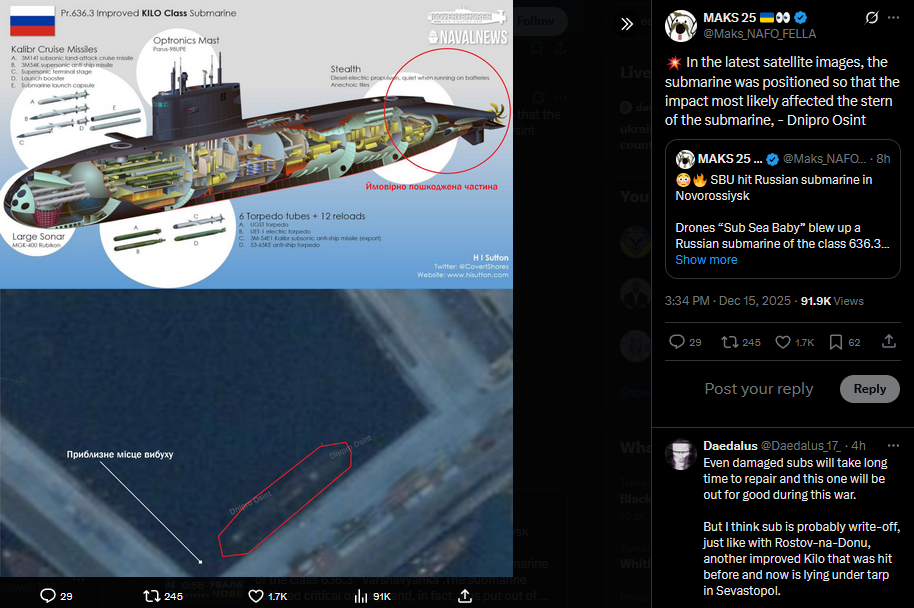Like via heart icon under image
This screenshot has height=608, width=914.
pos(256,596)
